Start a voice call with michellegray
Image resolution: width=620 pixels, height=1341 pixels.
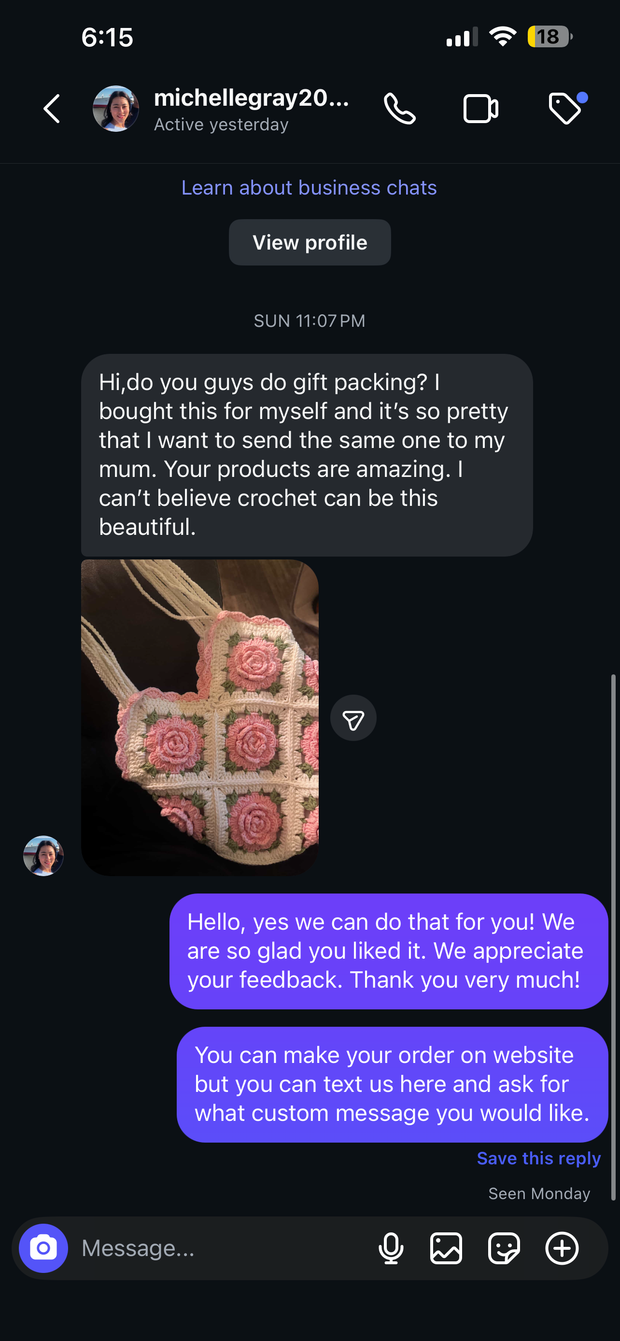pyautogui.click(x=400, y=109)
